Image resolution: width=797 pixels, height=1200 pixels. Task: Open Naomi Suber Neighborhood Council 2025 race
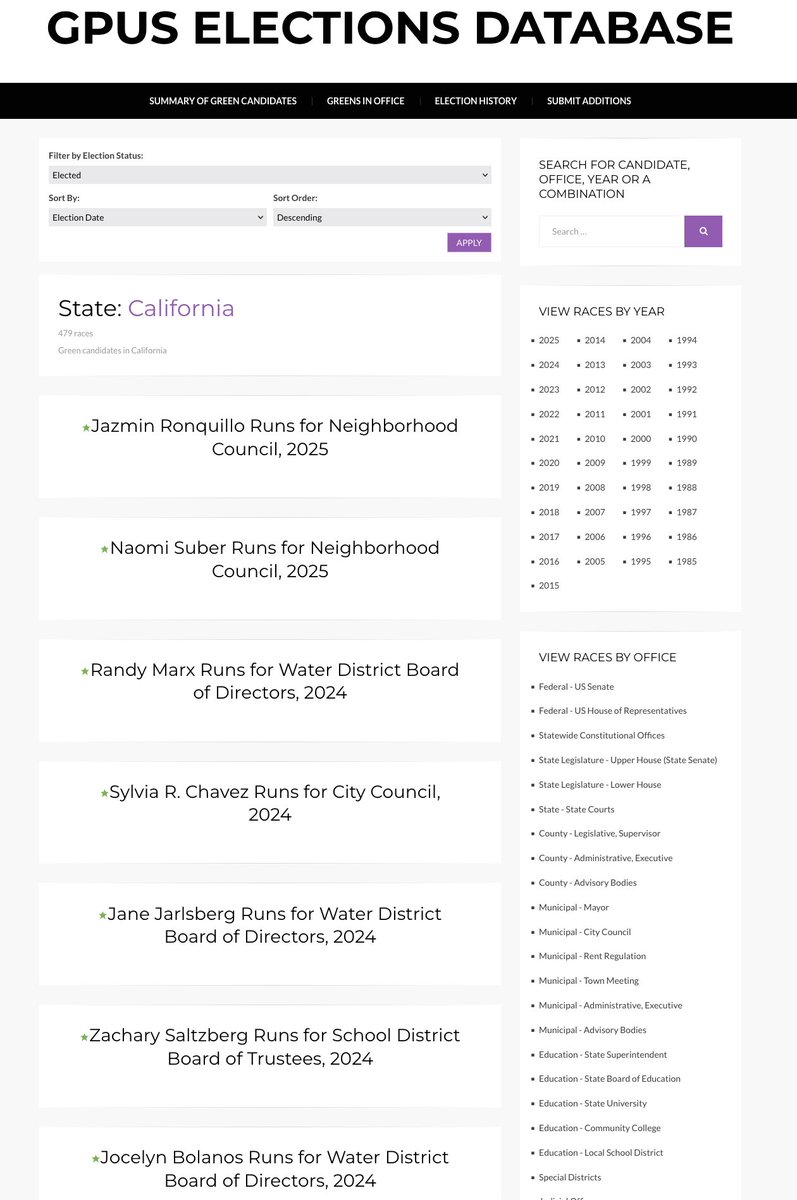pos(270,559)
